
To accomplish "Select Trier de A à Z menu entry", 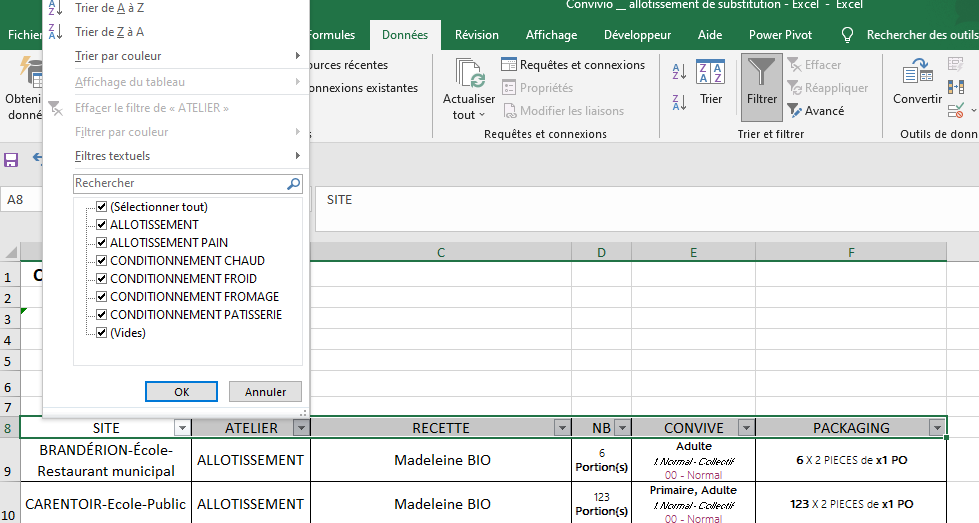I will pos(110,8).
